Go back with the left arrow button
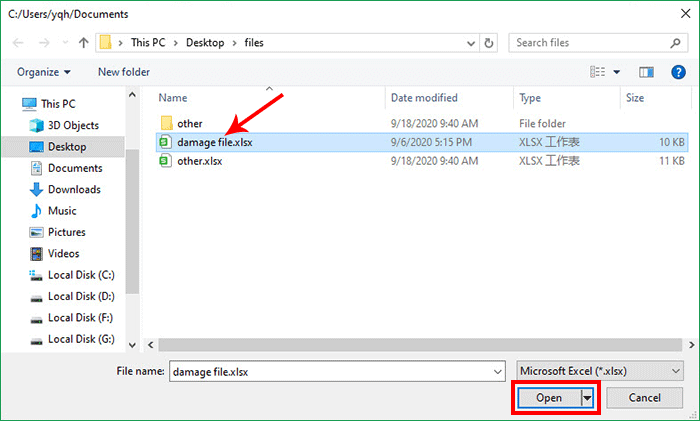700x421 pixels. pyautogui.click(x=18, y=43)
